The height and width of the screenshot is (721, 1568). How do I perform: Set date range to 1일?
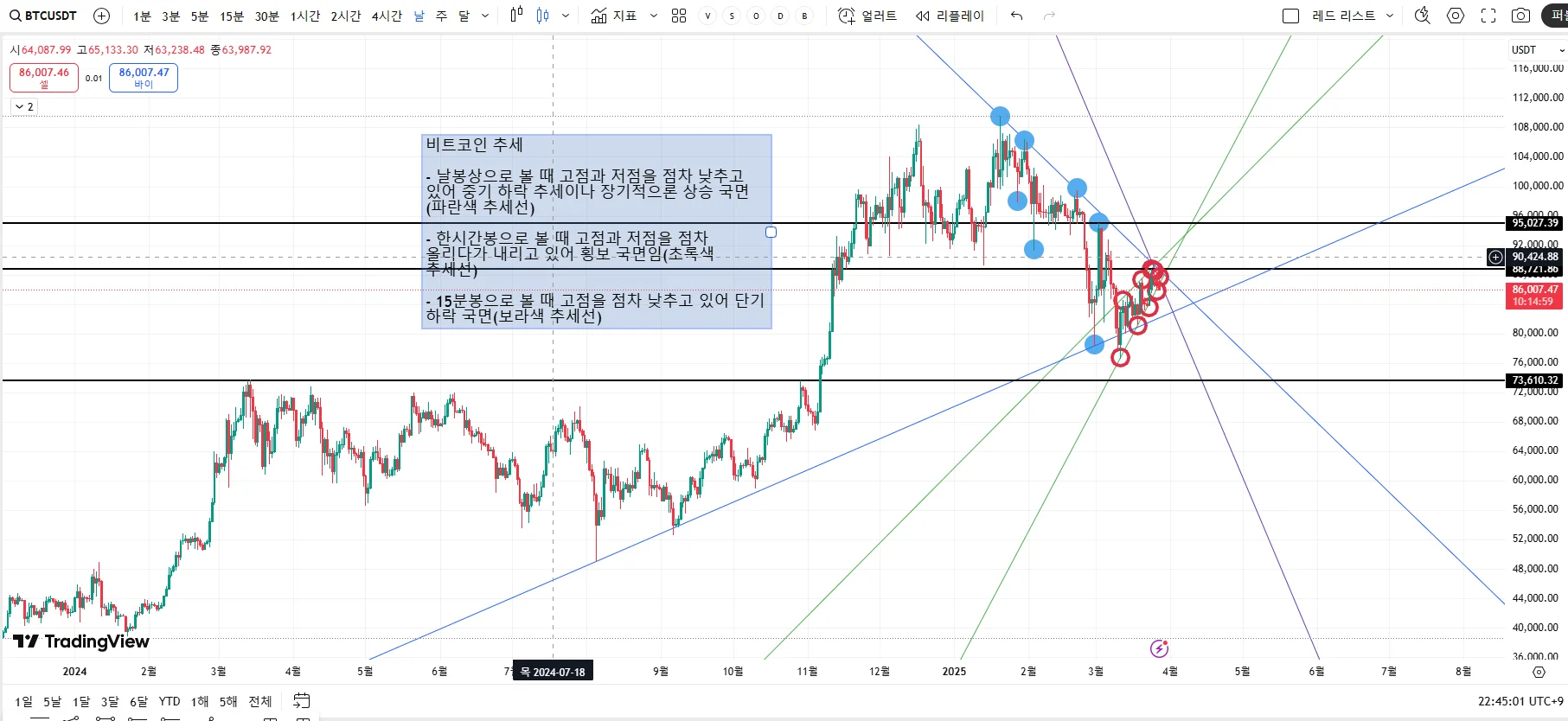(x=23, y=701)
